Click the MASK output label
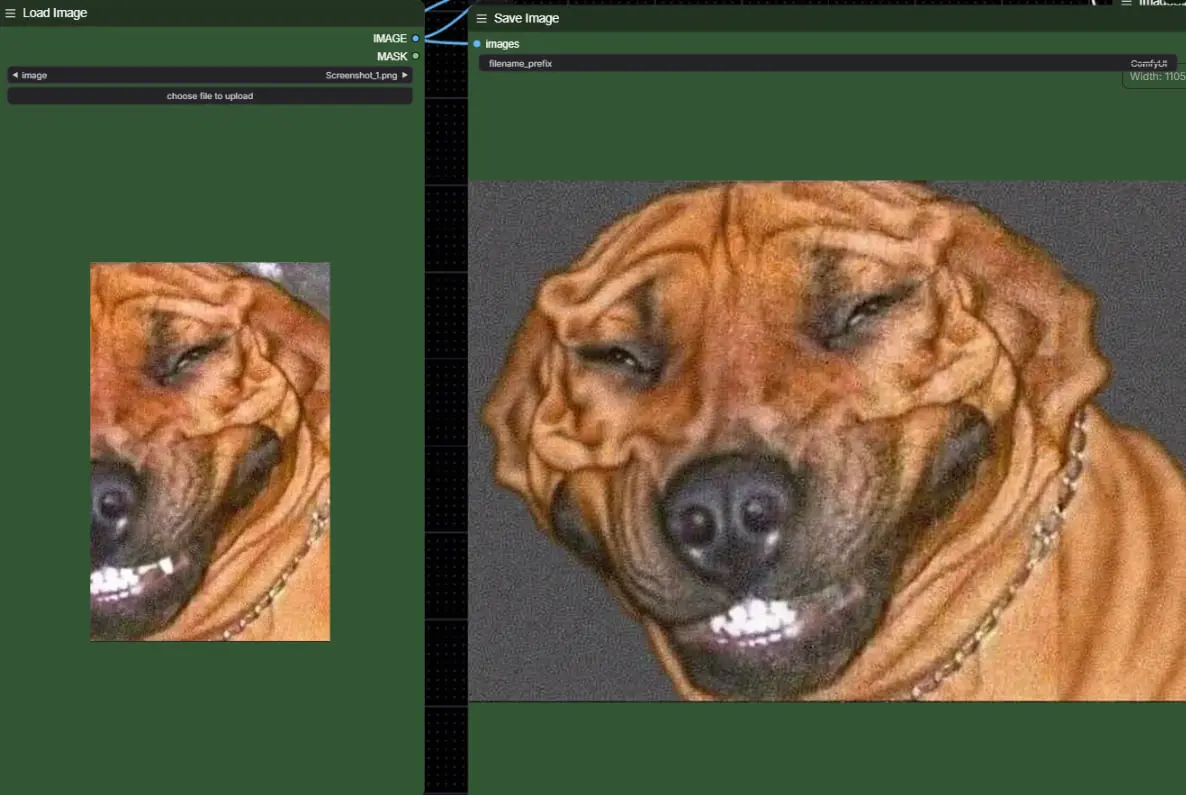The width and height of the screenshot is (1186, 795). pos(392,56)
